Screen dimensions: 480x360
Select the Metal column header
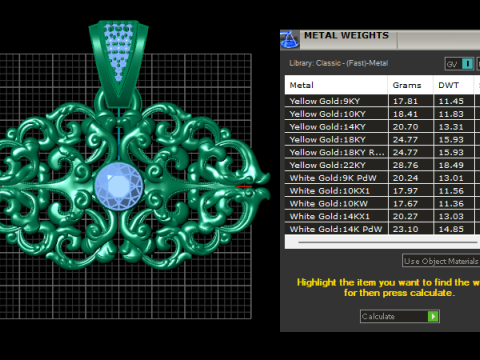click(336, 85)
